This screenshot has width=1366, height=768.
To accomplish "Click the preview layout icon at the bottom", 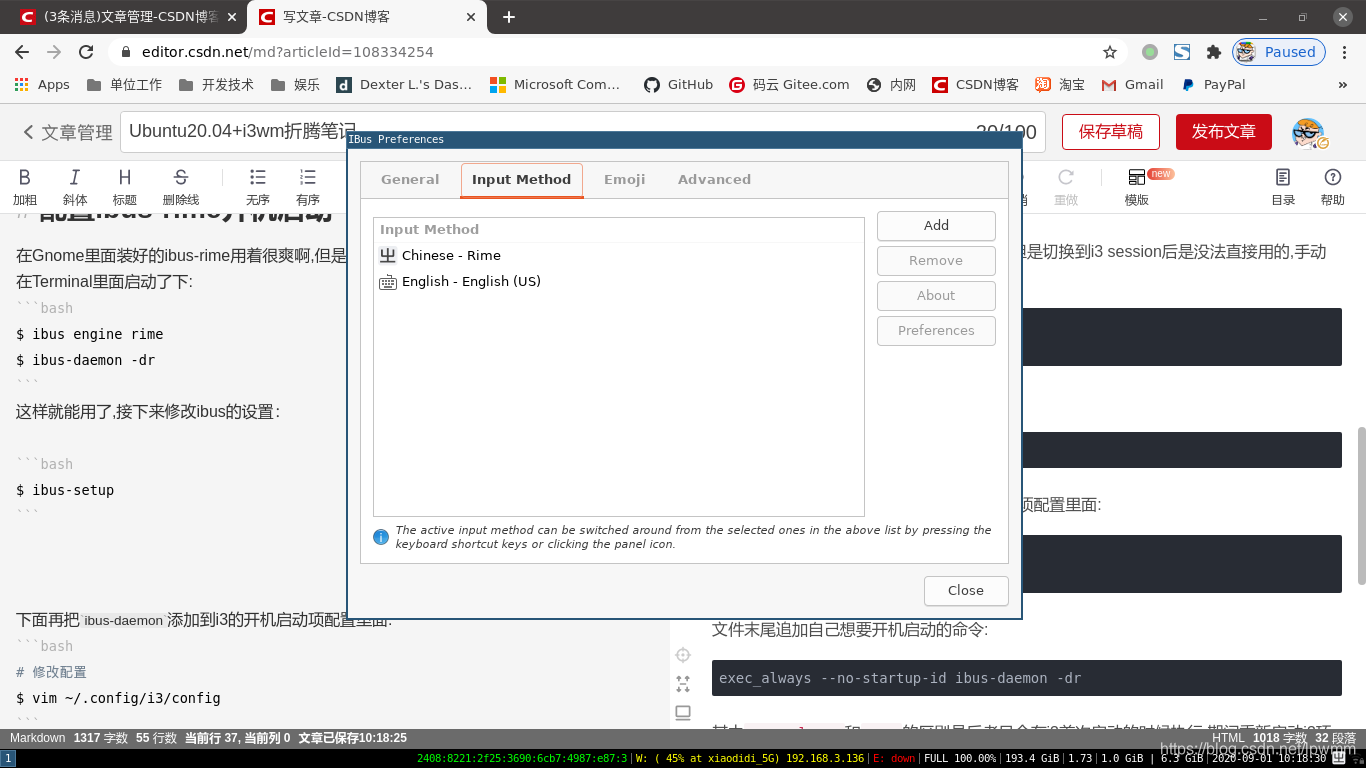I will pyautogui.click(x=683, y=713).
